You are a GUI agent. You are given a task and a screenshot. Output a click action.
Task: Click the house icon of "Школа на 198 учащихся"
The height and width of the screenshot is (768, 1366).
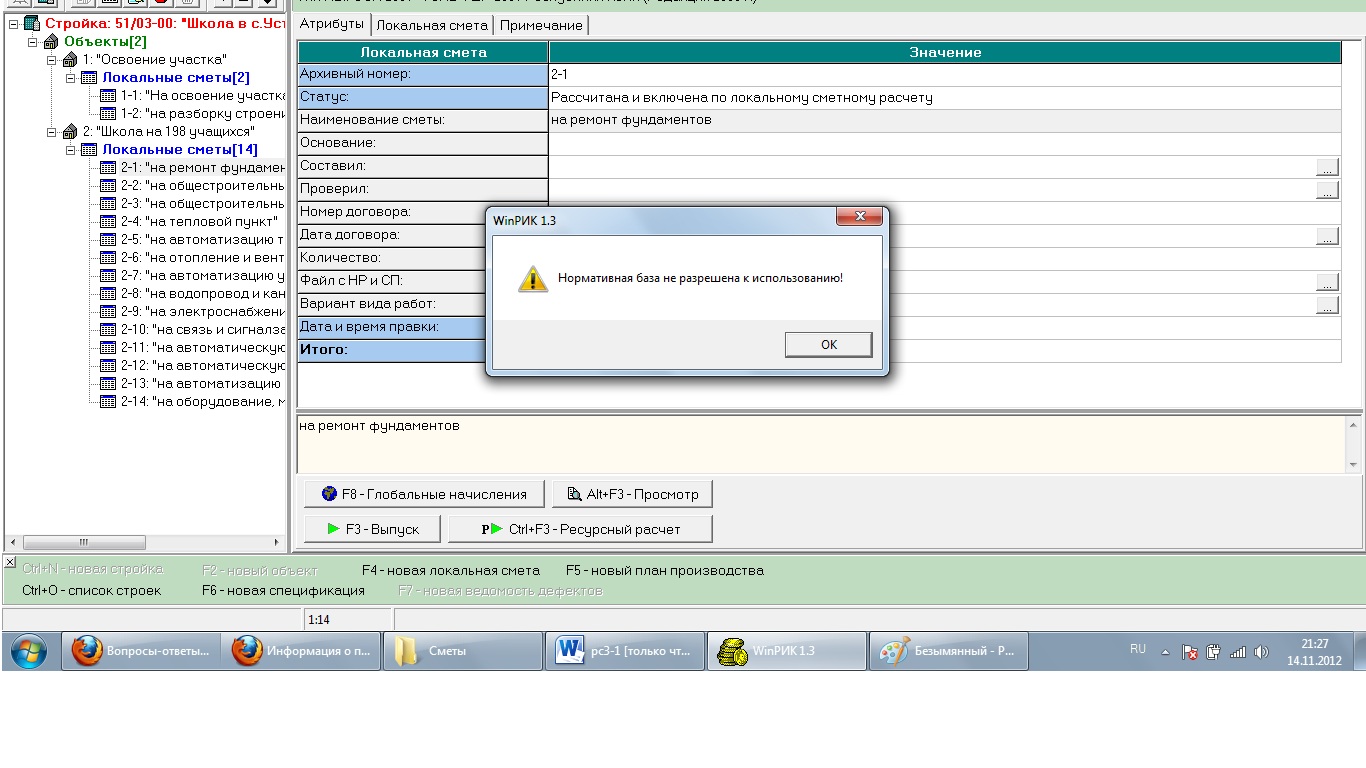[x=70, y=131]
